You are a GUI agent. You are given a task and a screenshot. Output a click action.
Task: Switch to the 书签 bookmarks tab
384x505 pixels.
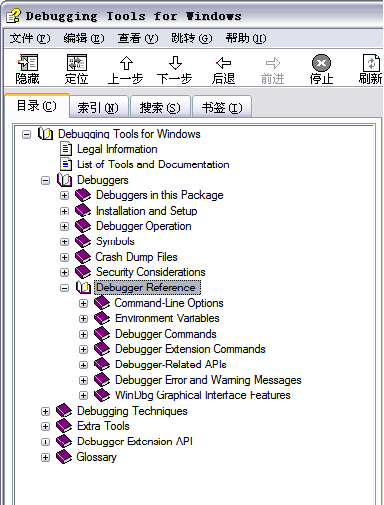222,107
